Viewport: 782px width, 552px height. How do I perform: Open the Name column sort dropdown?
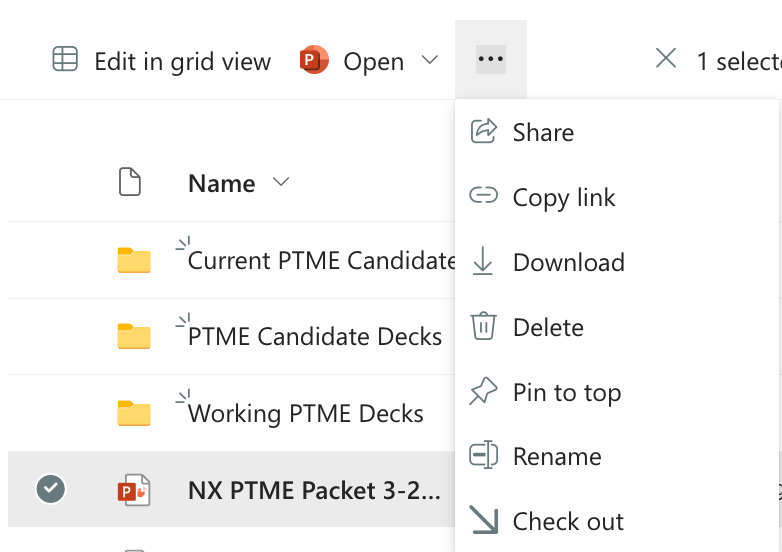[281, 183]
